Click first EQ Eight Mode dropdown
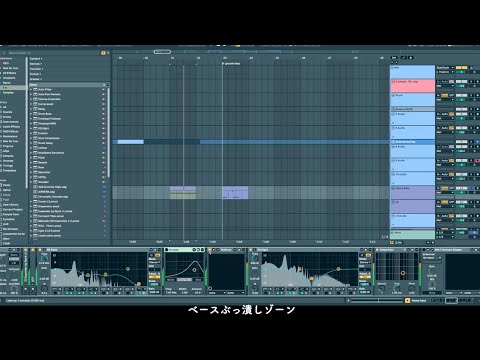Viewport: 480px width, 360px height. [x=154, y=263]
